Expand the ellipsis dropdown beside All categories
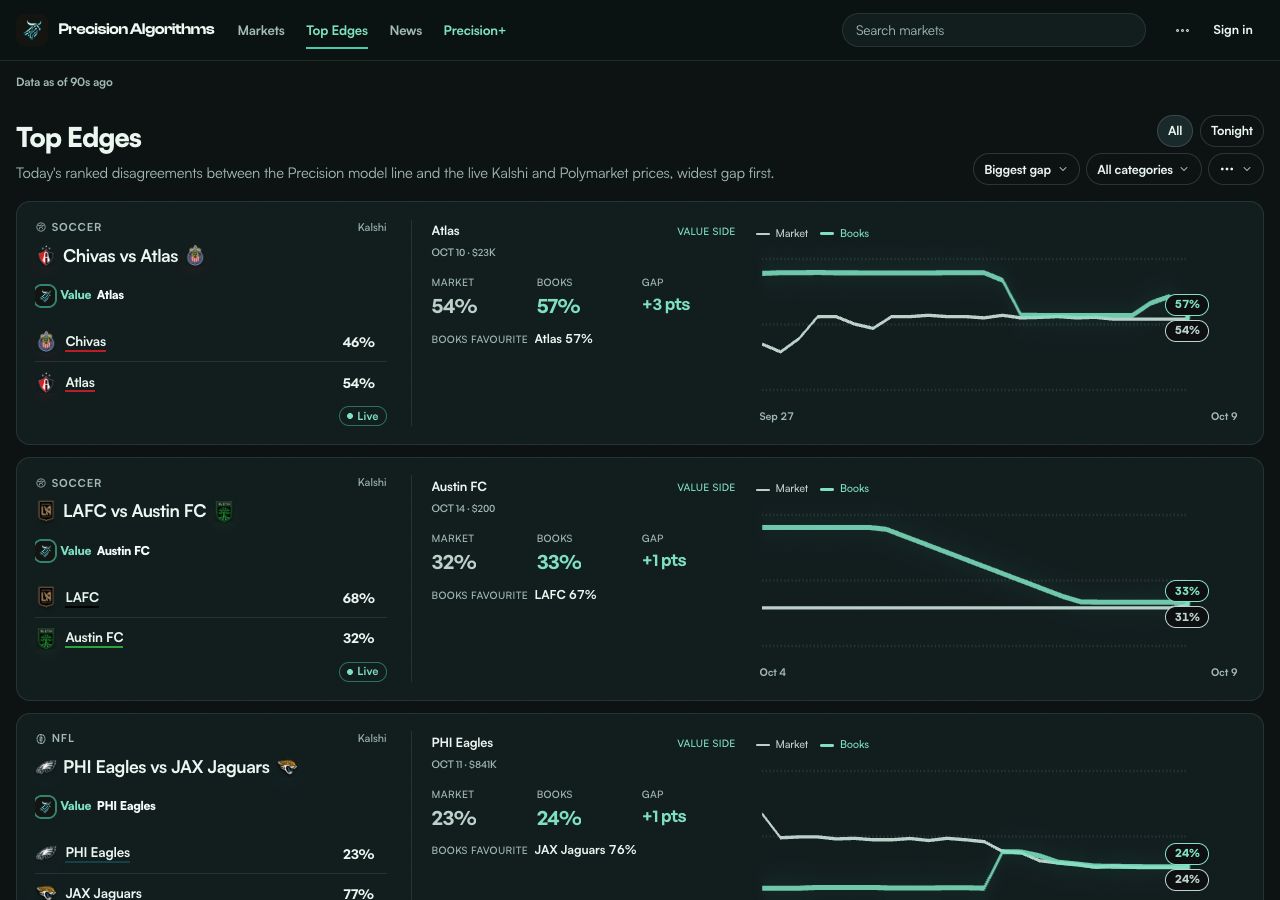The image size is (1280, 900). tap(1236, 170)
